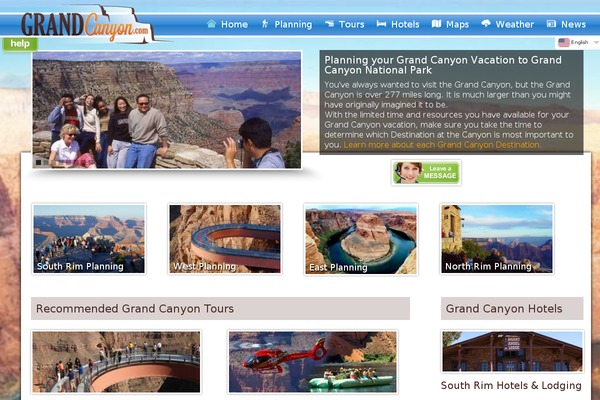
Task: Click the helicopter and raft tour image
Action: click(313, 362)
